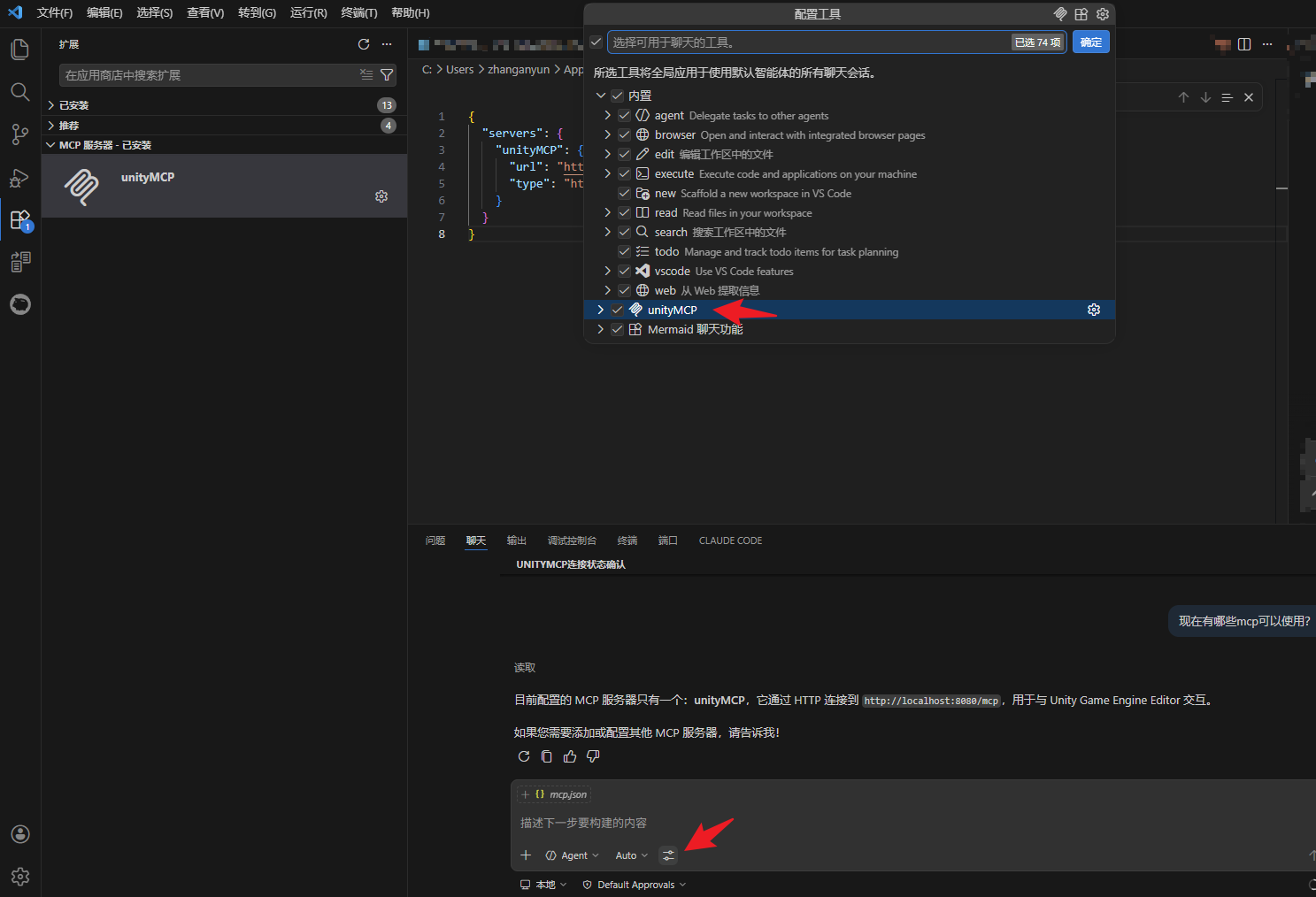Open localhost:8080/mcp link in chat
Viewport: 1316px width, 897px height.
pyautogui.click(x=931, y=701)
